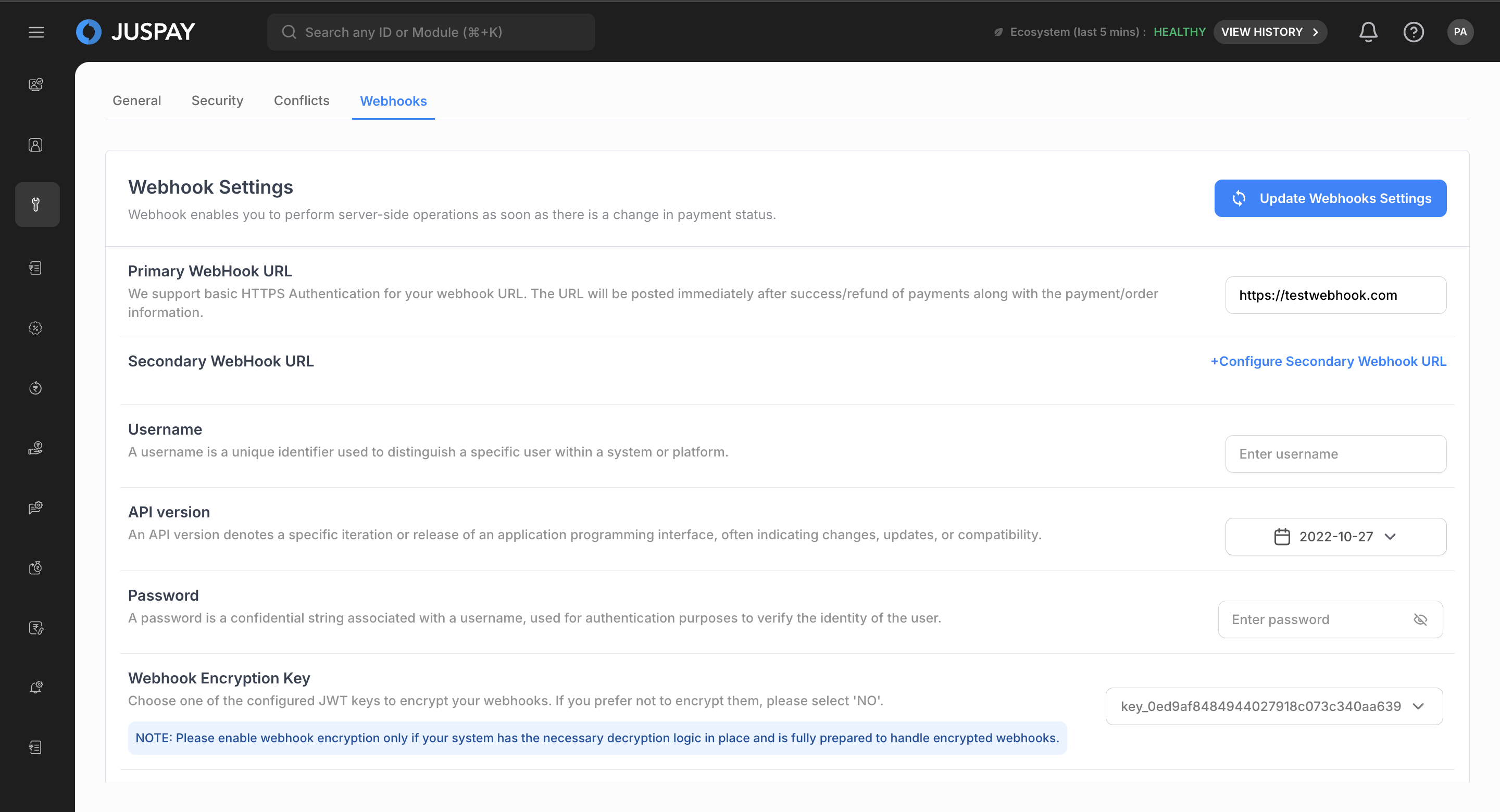
Task: Click the user profile sidebar icon
Action: pyautogui.click(x=36, y=145)
